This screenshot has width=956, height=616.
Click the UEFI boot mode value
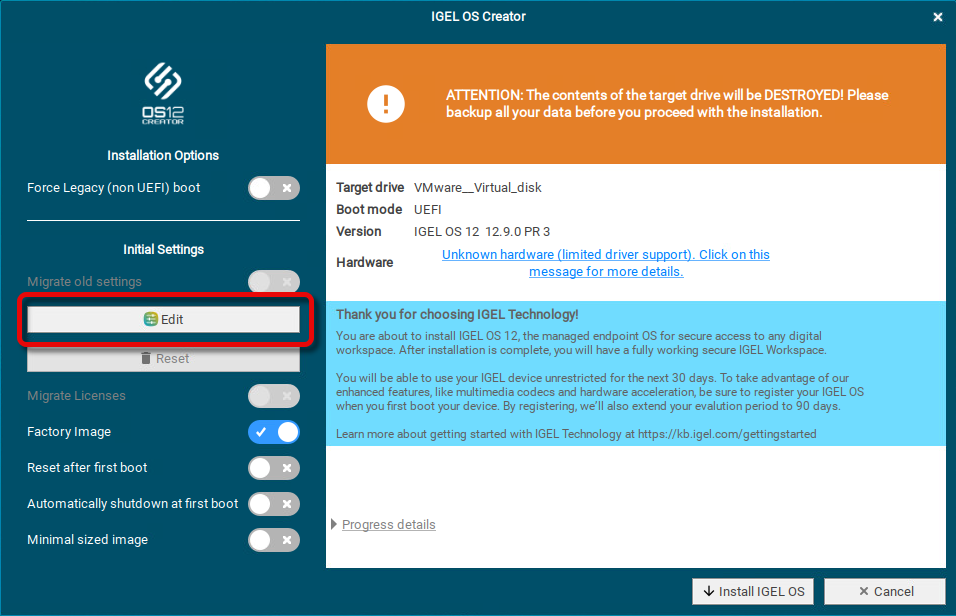pyautogui.click(x=427, y=210)
